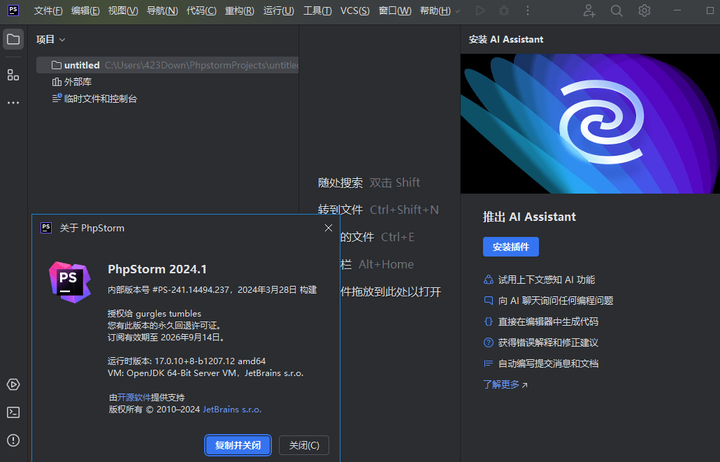Image resolution: width=720 pixels, height=462 pixels.
Task: Click the 直接在编辑器中生成代码 text
Action: click(x=548, y=321)
